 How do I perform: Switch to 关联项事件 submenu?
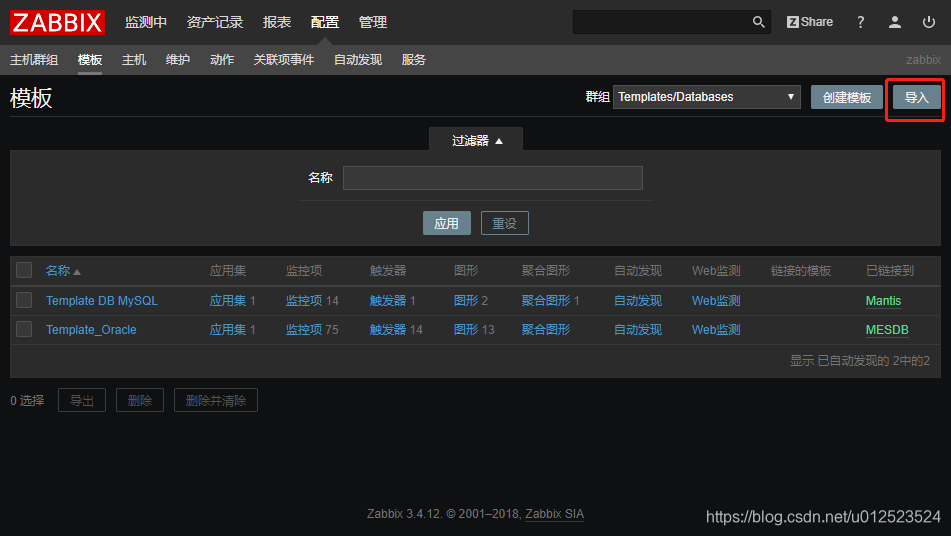coord(284,59)
